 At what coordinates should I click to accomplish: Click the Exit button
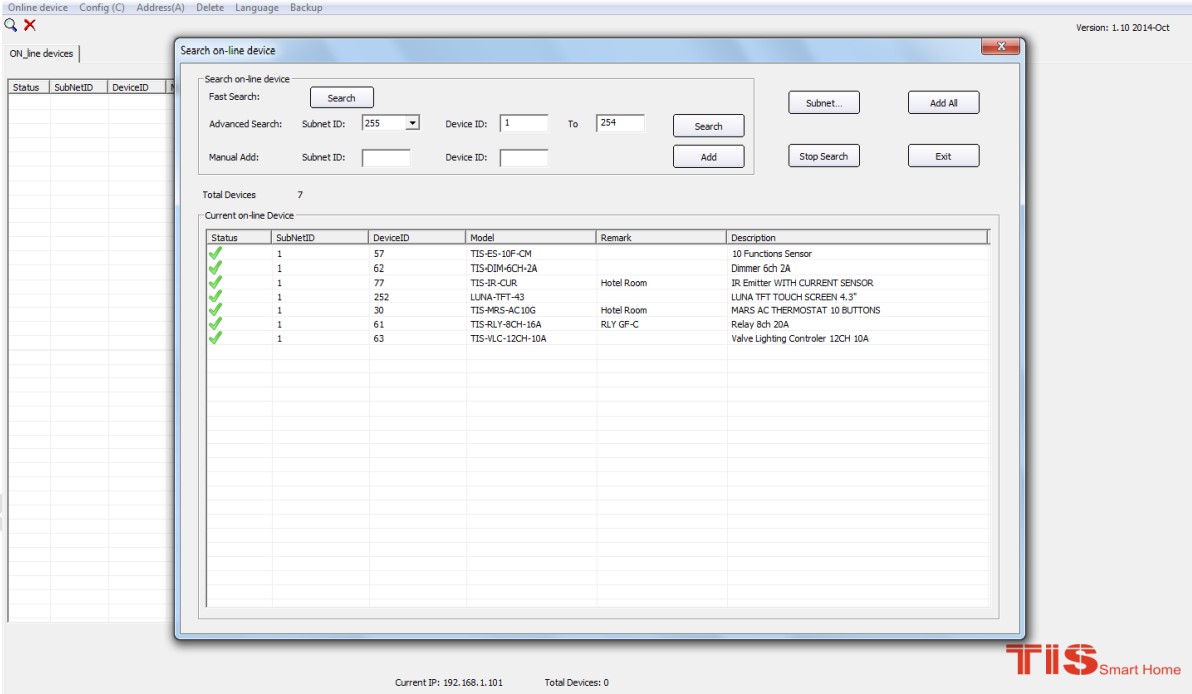pyautogui.click(x=943, y=156)
